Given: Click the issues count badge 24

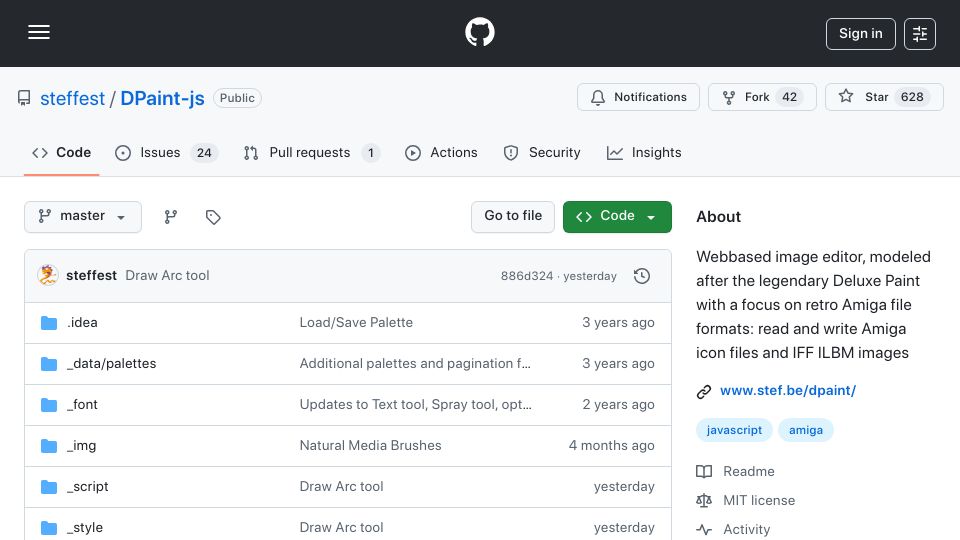Looking at the screenshot, I should coord(204,153).
